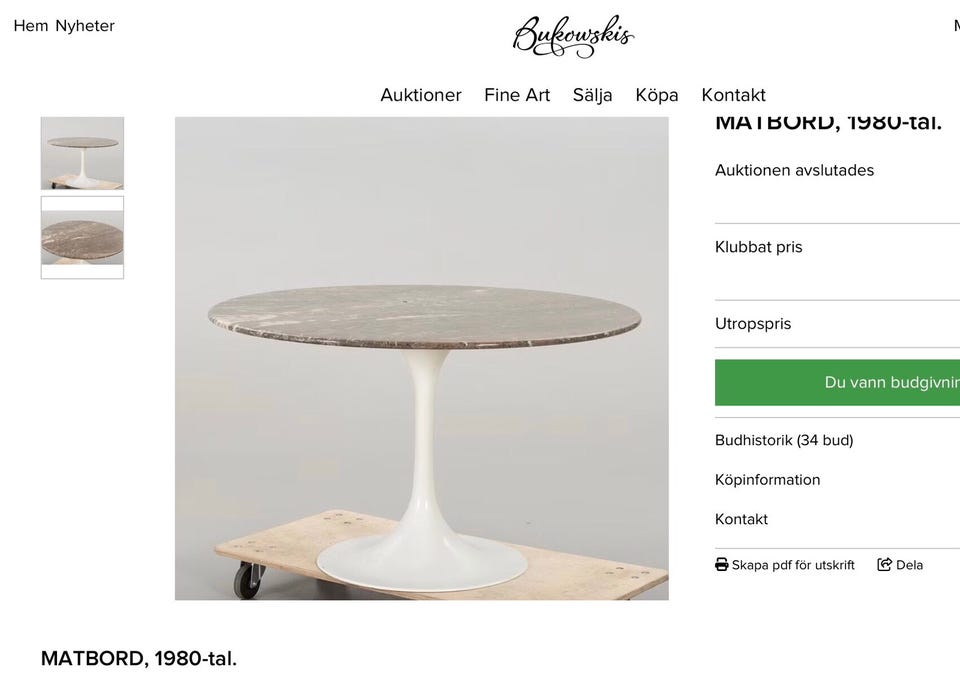
Task: Open the Köpa menu
Action: click(656, 95)
